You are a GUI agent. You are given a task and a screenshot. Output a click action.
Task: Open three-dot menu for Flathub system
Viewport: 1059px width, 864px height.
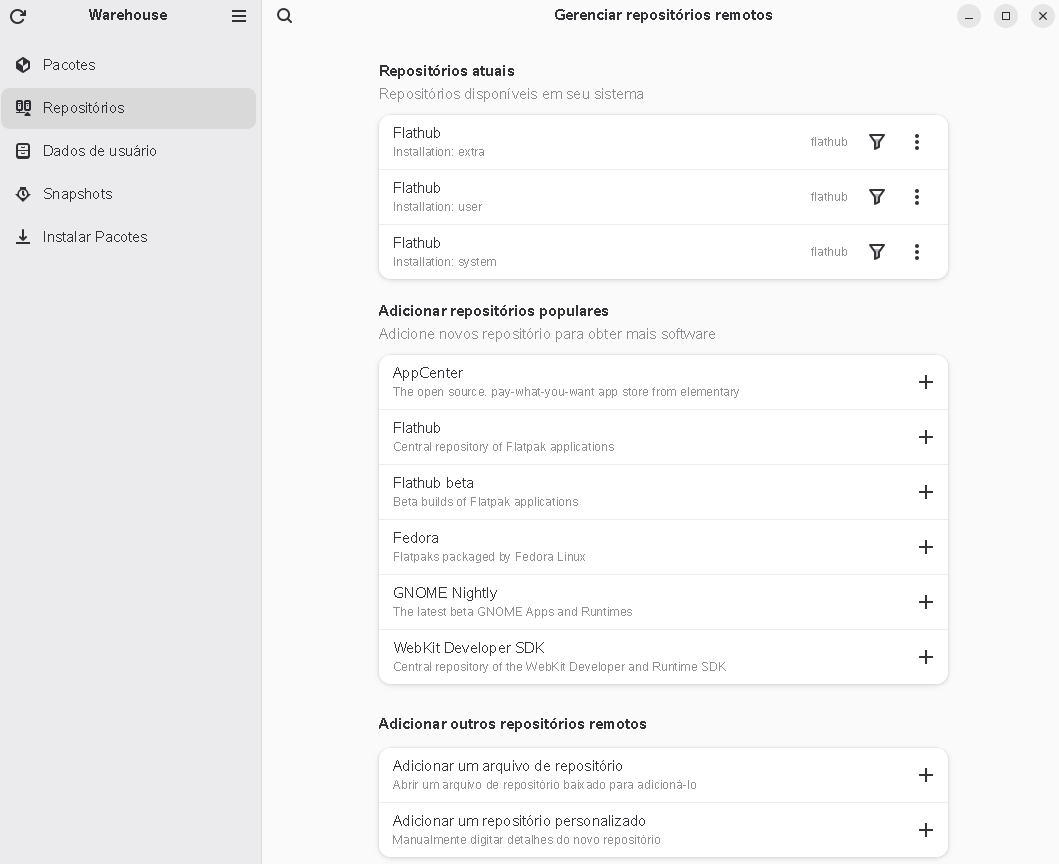coord(917,252)
